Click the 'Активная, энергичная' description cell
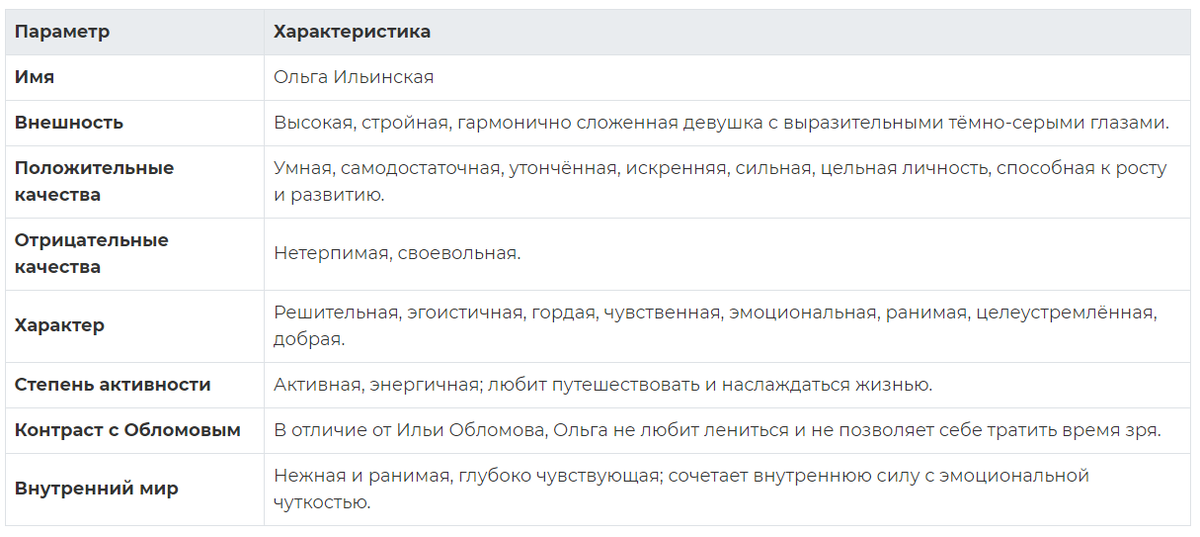1200x537 pixels. [x=603, y=385]
